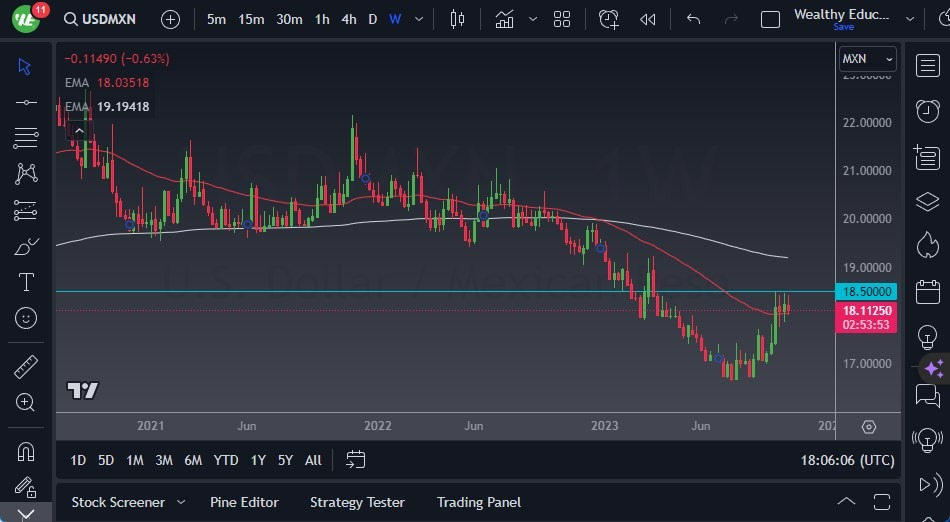Image resolution: width=950 pixels, height=522 pixels.
Task: Open the Indicators chart icon
Action: point(504,19)
